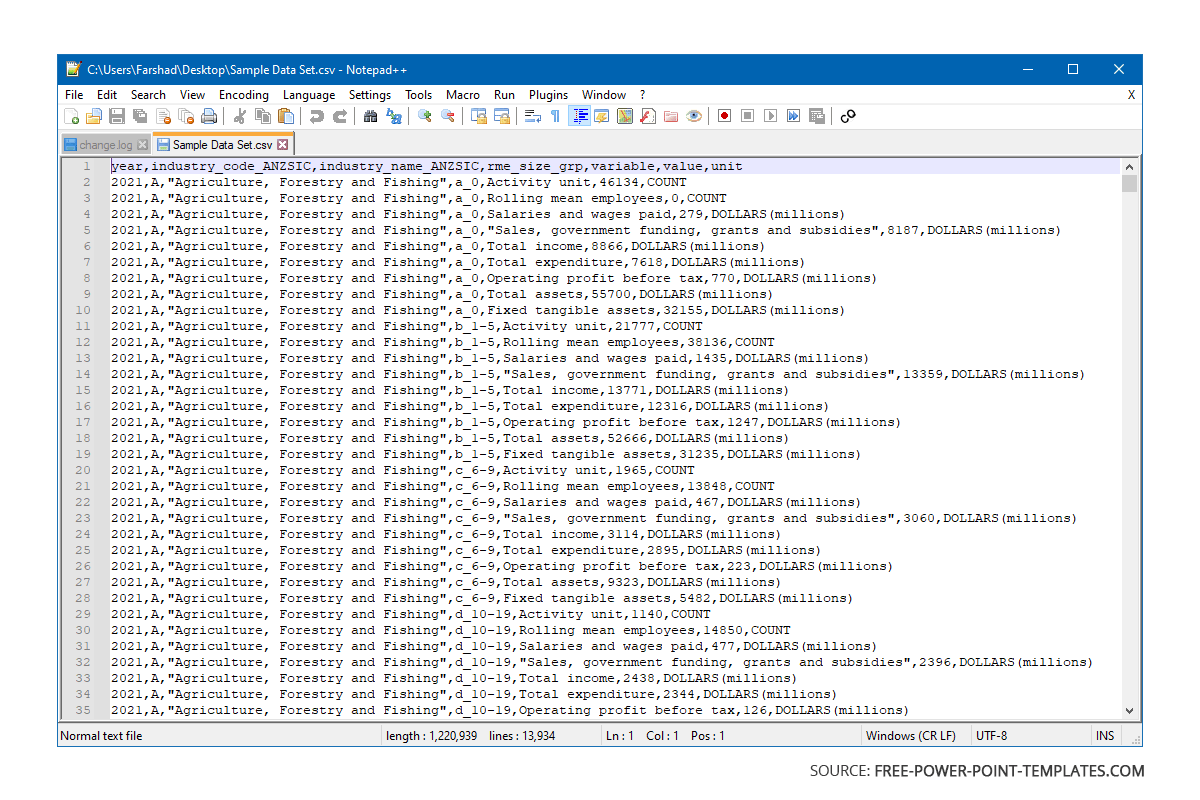Open the Language menu
The width and height of the screenshot is (1200, 800).
point(309,94)
